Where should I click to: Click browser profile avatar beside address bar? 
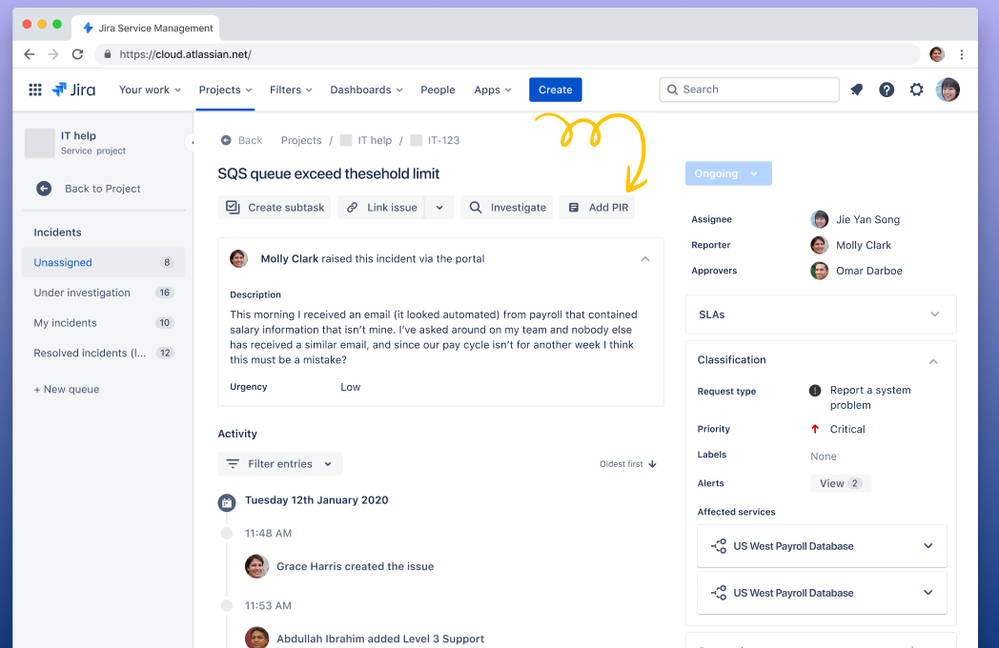(x=937, y=54)
